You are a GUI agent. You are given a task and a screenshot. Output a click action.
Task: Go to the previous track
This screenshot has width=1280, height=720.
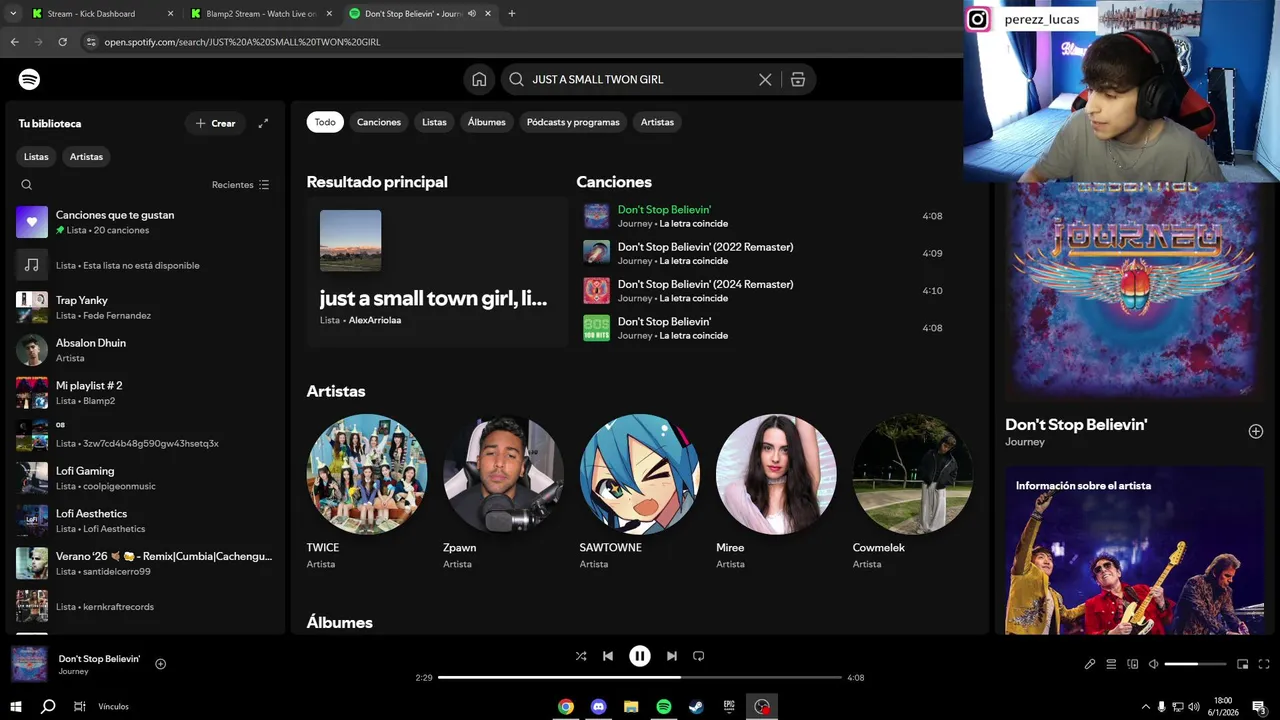[608, 656]
